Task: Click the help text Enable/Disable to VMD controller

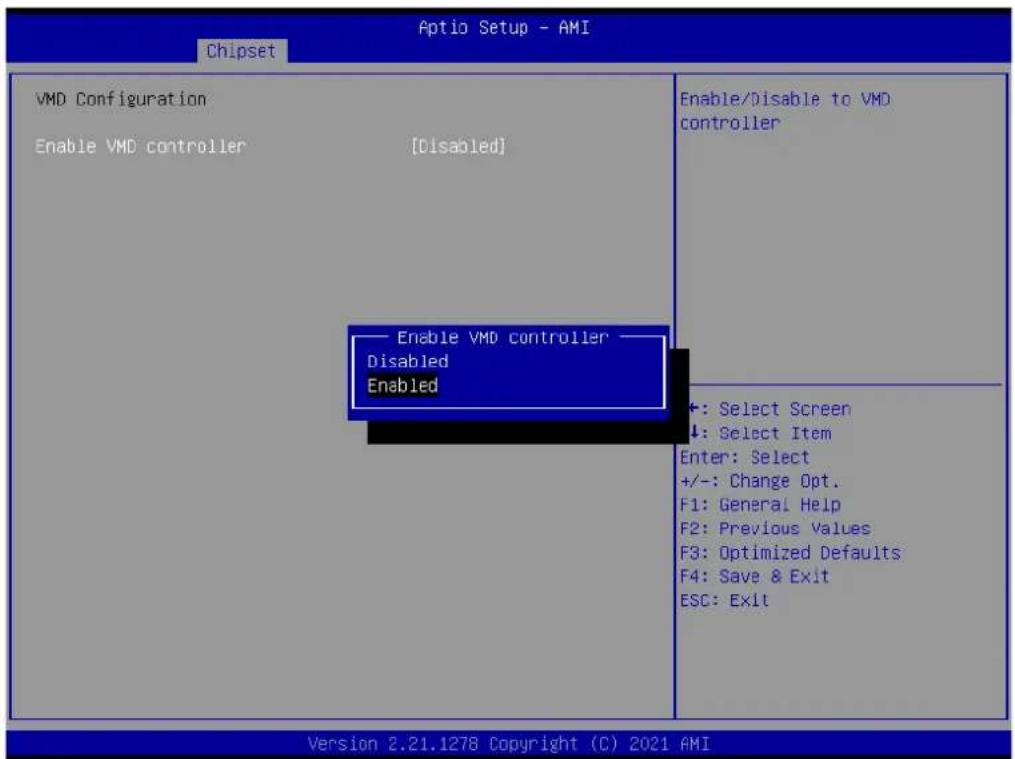Action: click(785, 111)
